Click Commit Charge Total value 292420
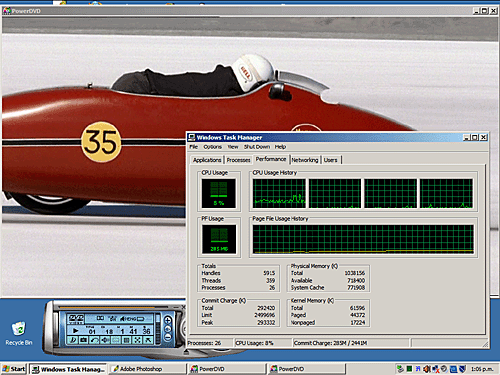Viewport: 500px width, 375px height. coord(266,308)
